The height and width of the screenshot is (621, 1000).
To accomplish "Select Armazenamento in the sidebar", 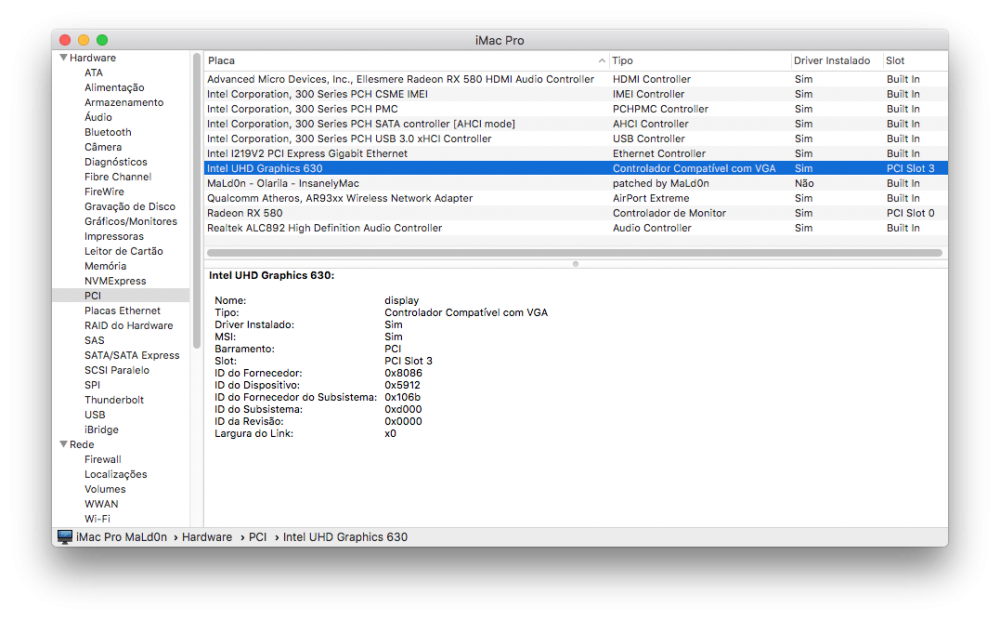I will coord(124,102).
